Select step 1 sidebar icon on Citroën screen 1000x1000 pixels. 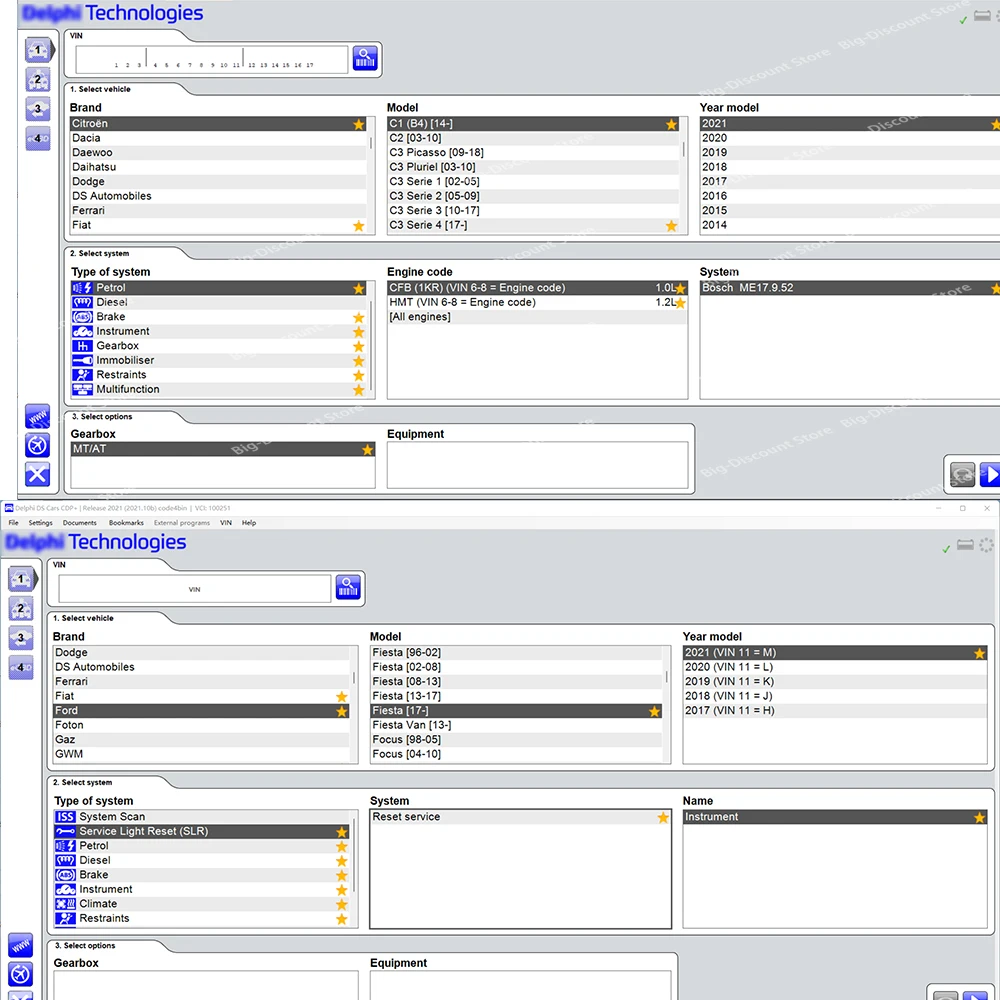point(38,50)
